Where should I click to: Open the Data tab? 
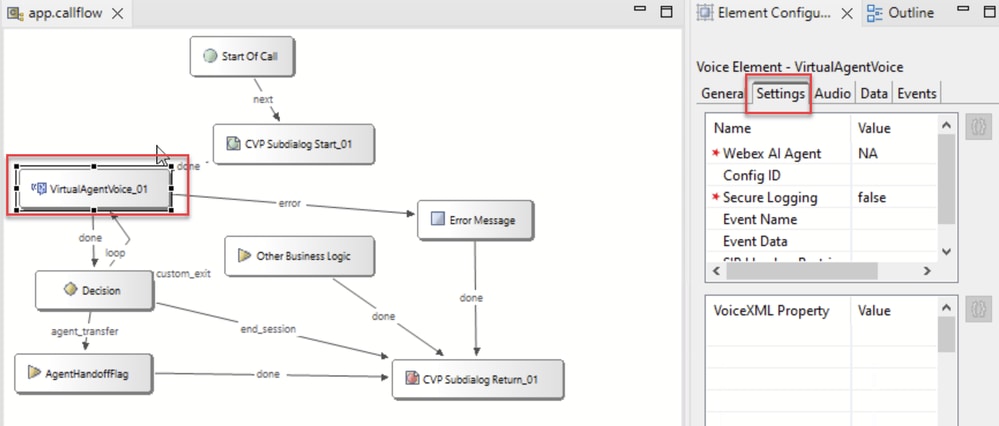click(873, 93)
